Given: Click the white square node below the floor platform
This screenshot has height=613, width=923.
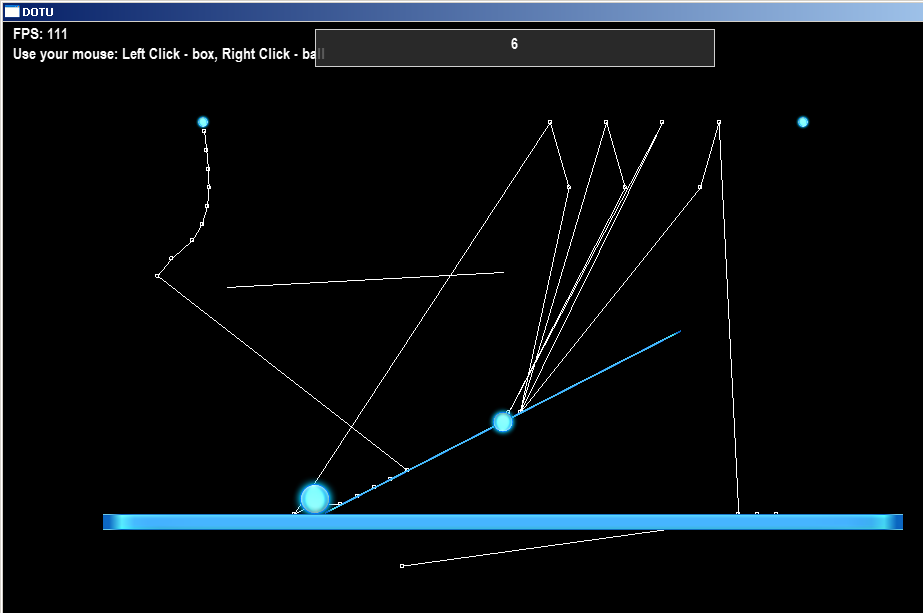Looking at the screenshot, I should click(x=402, y=566).
